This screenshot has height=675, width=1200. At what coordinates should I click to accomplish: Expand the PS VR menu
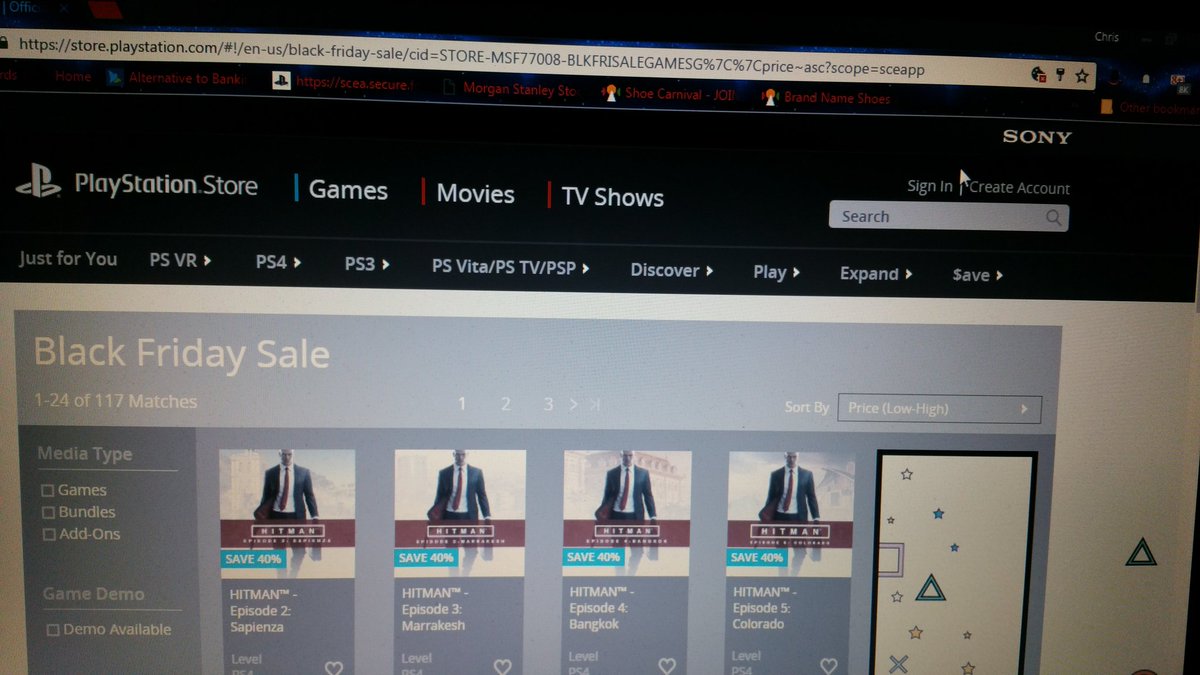point(180,260)
